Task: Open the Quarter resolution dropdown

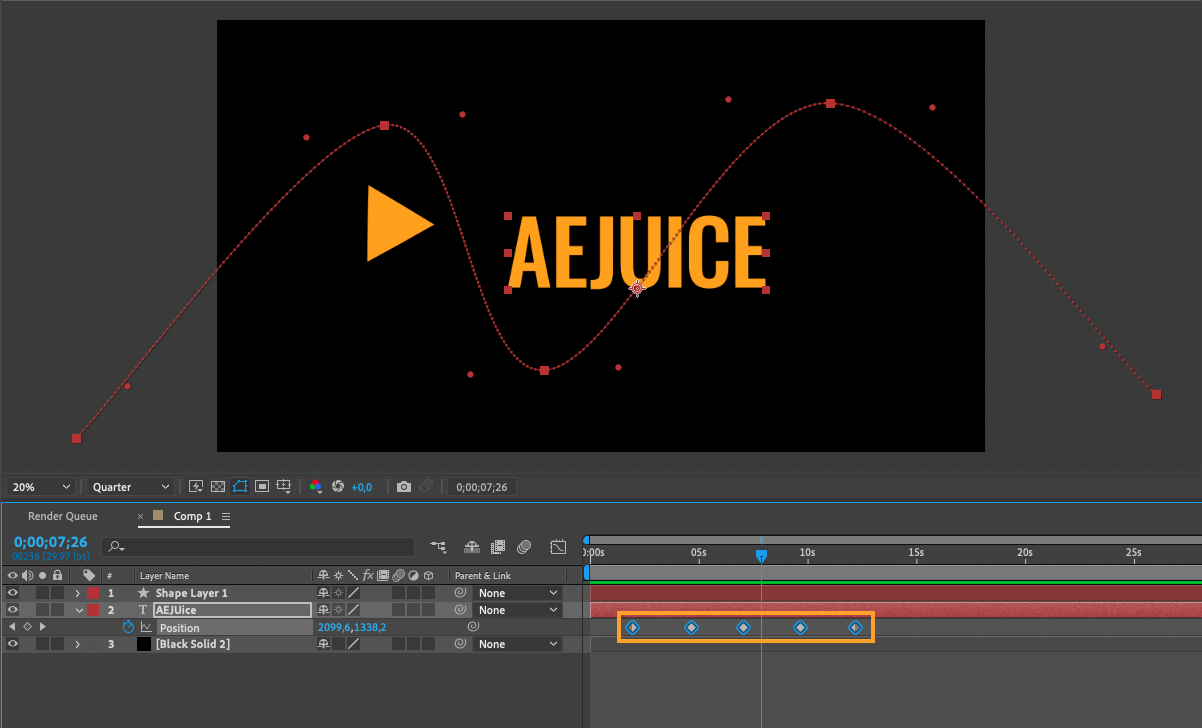Action: click(129, 487)
